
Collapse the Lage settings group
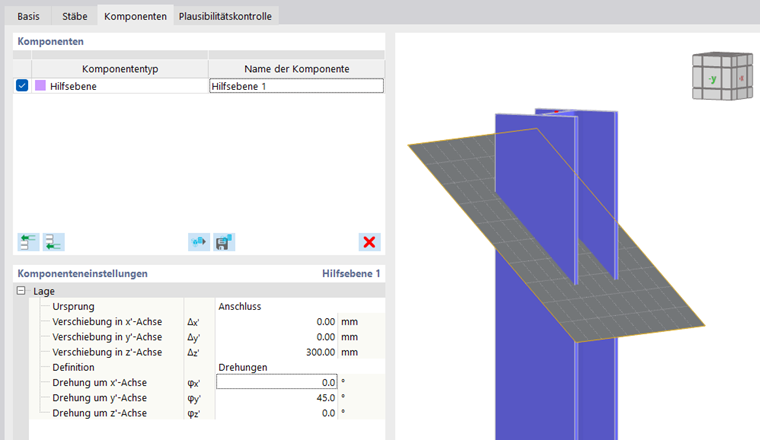pos(21,291)
